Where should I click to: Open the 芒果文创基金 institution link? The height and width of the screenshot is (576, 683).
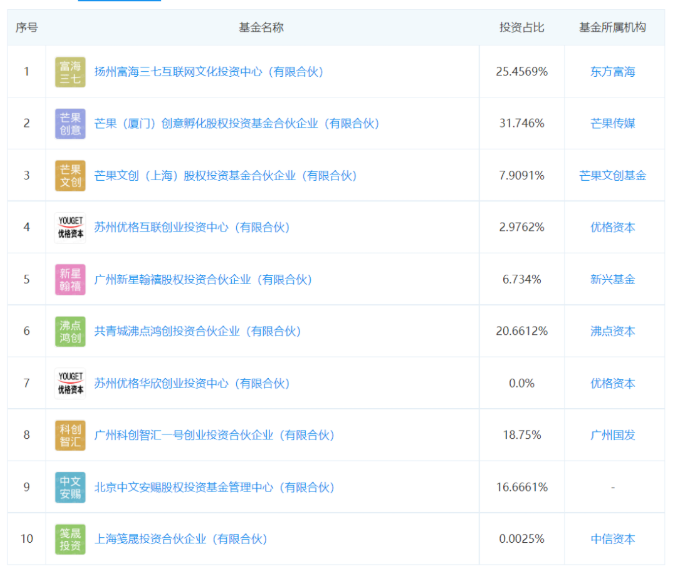point(612,176)
